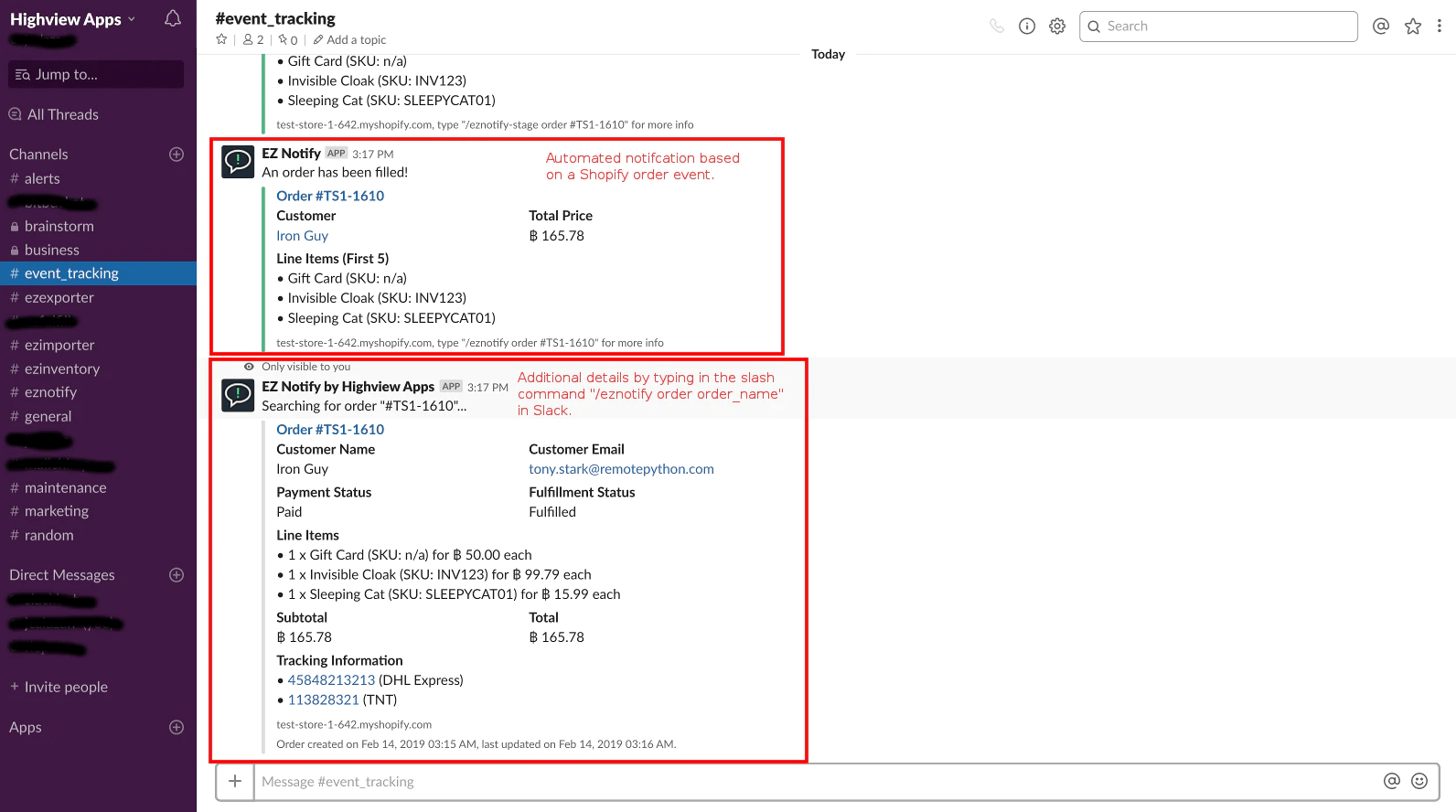
Task: Click the phone call icon
Action: (x=997, y=27)
